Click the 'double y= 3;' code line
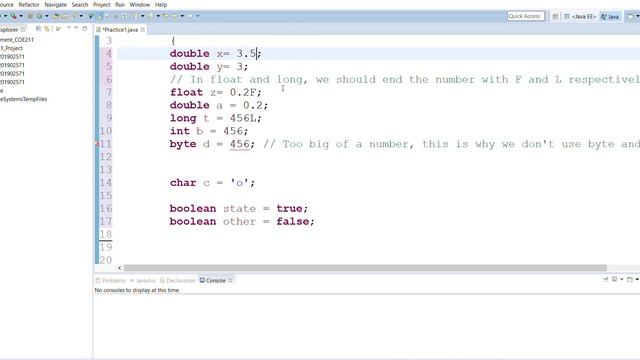640x360 pixels. click(x=209, y=67)
